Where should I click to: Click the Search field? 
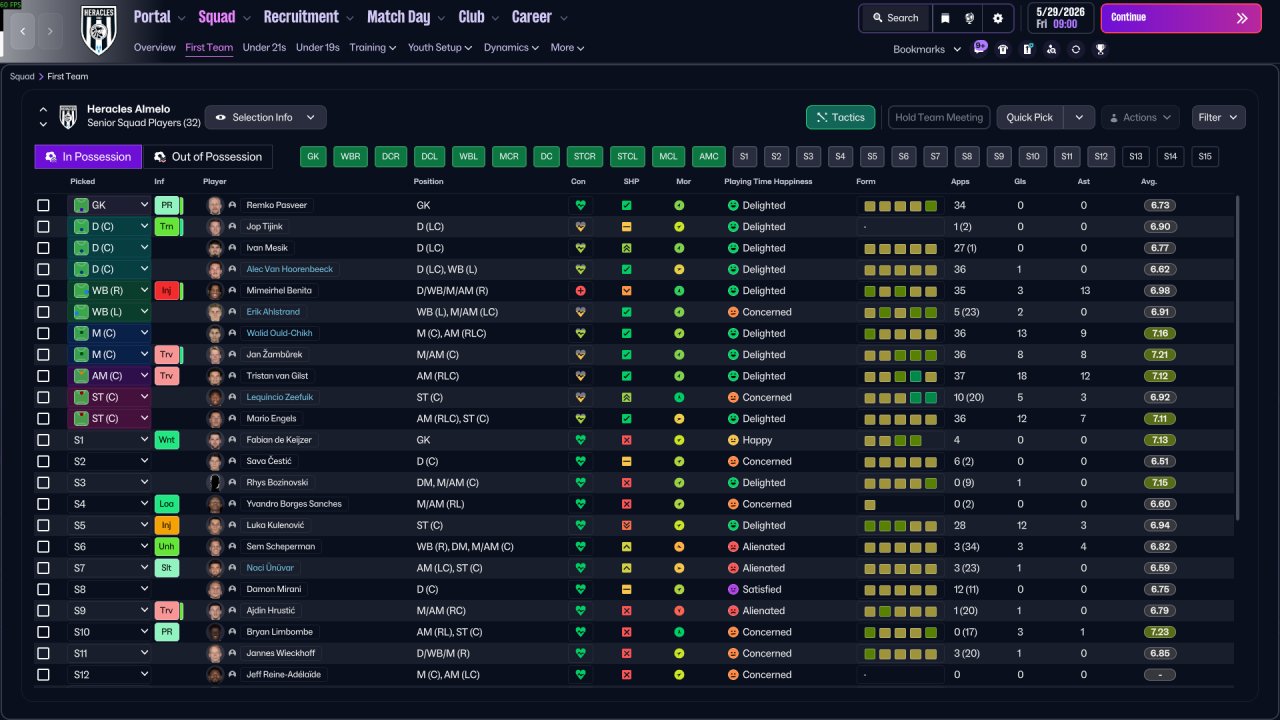coord(894,18)
